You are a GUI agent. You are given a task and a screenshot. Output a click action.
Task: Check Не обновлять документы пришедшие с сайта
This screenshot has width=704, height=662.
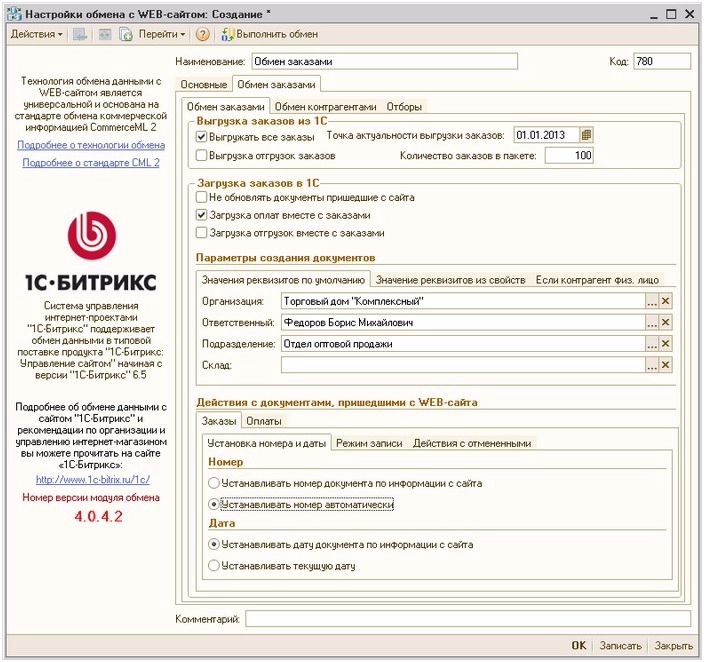click(202, 198)
